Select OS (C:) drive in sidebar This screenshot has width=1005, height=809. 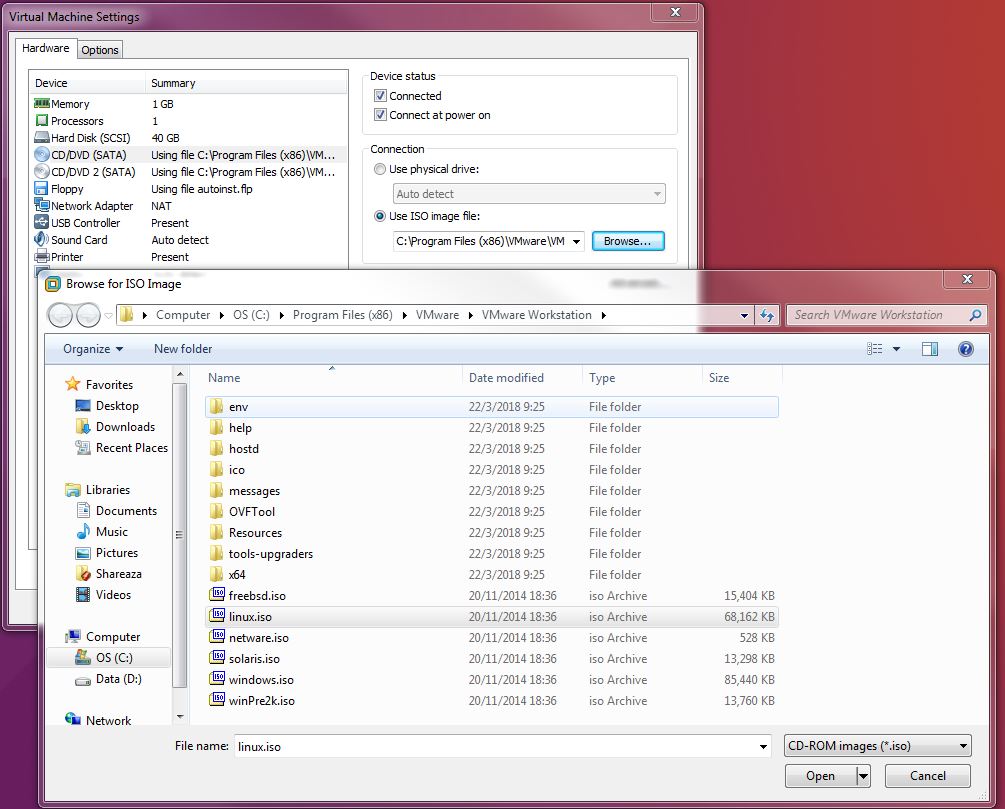pos(114,658)
